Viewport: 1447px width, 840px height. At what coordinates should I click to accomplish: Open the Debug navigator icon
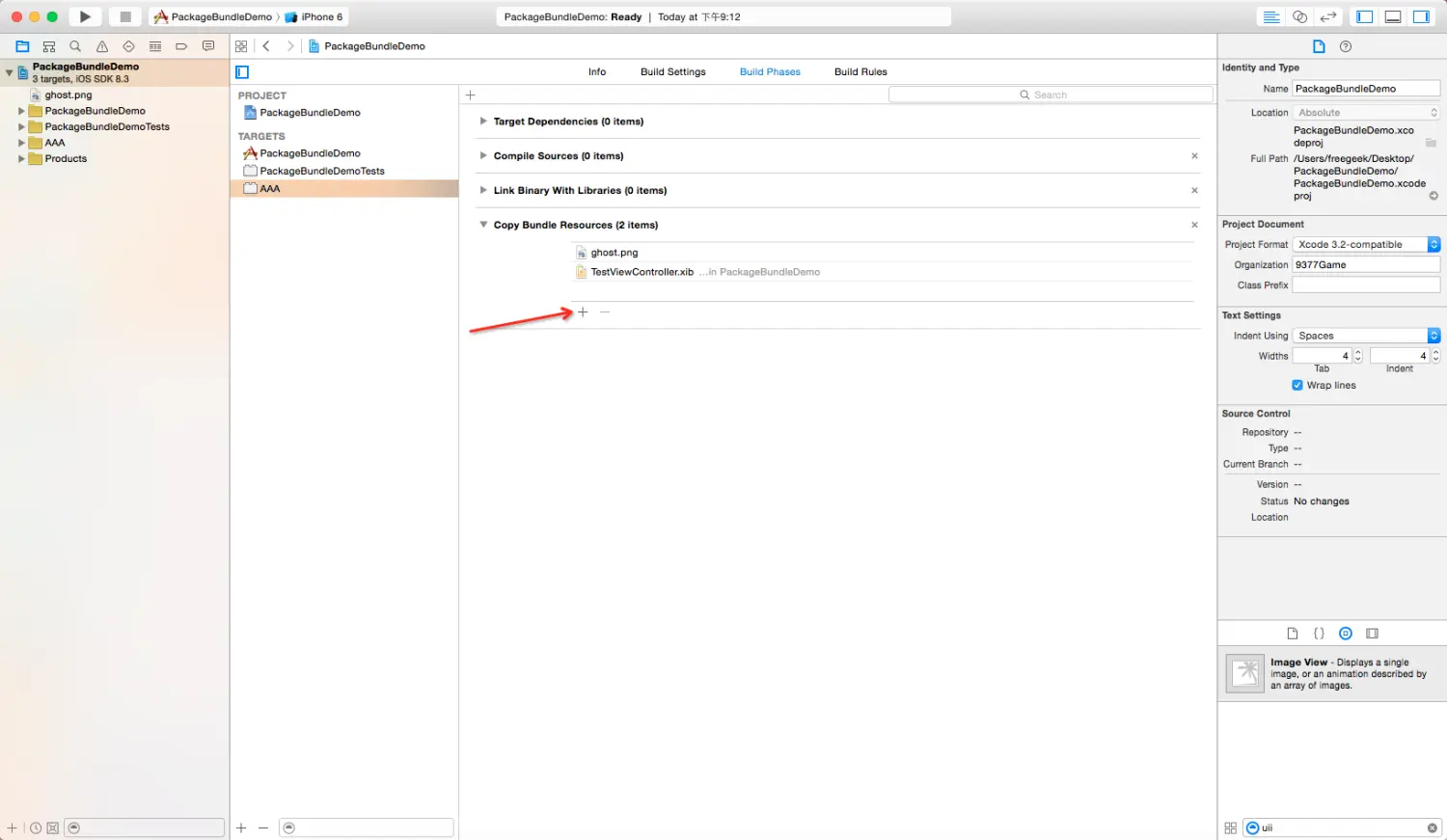point(155,46)
